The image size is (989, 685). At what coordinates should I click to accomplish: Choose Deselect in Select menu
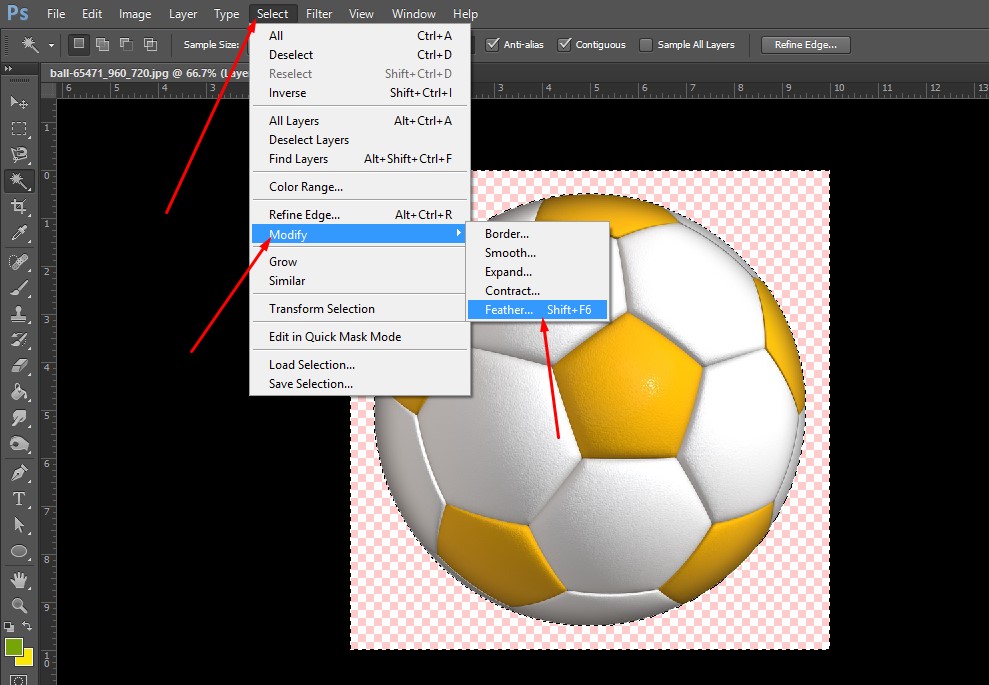pyautogui.click(x=360, y=55)
